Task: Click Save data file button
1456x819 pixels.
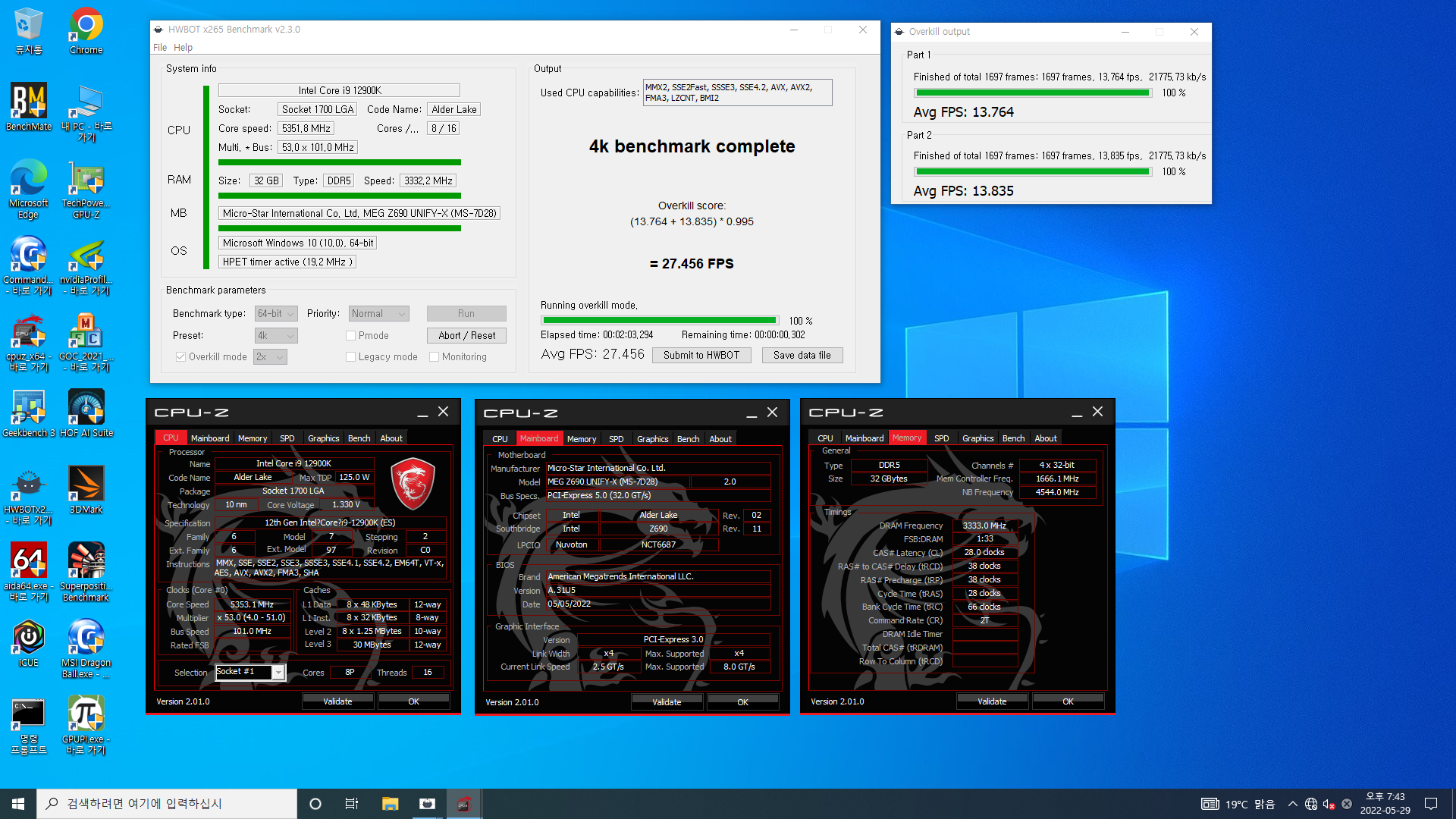Action: 802,356
